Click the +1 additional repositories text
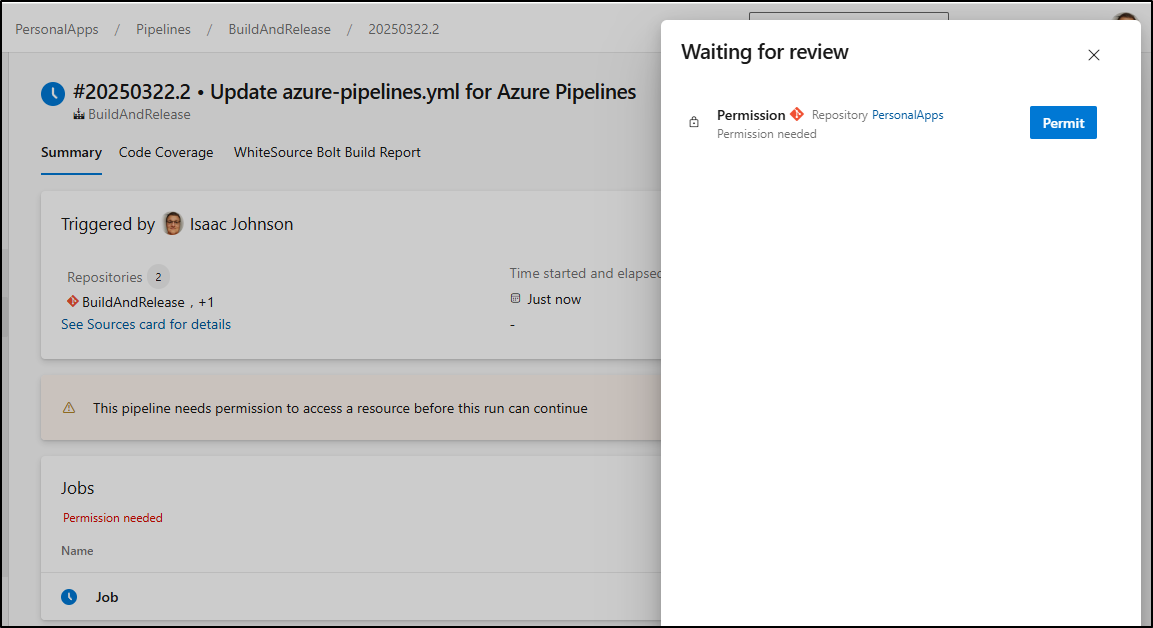Image resolution: width=1153 pixels, height=628 pixels. [x=206, y=302]
